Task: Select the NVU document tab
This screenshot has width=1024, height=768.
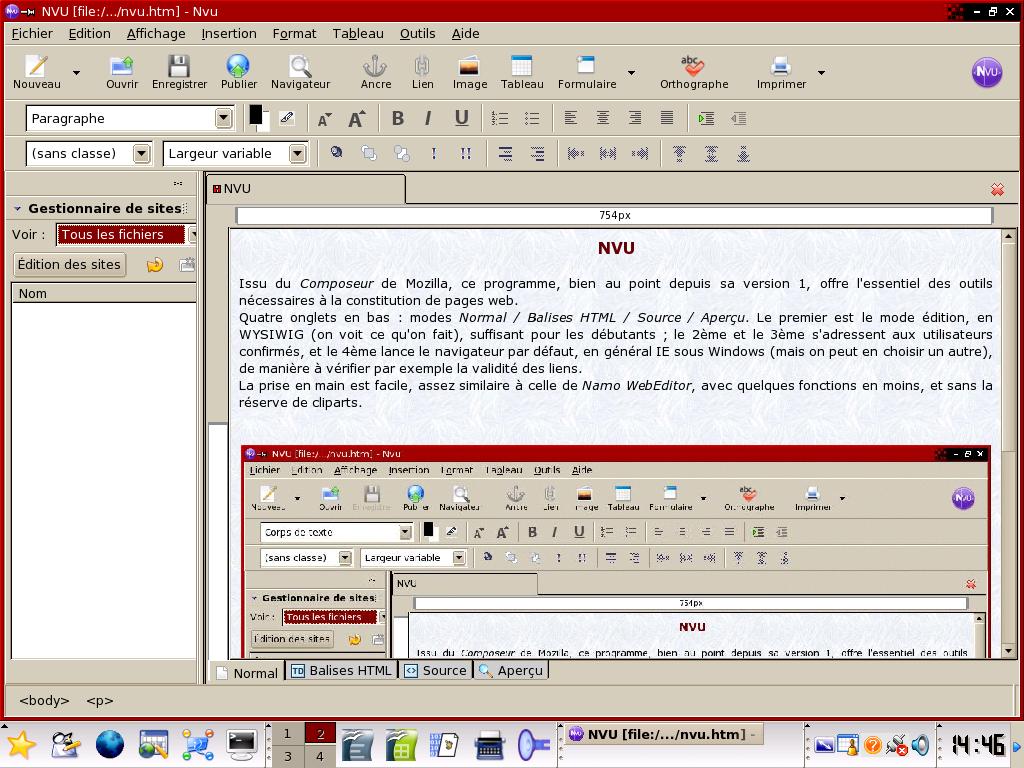Action: point(306,189)
